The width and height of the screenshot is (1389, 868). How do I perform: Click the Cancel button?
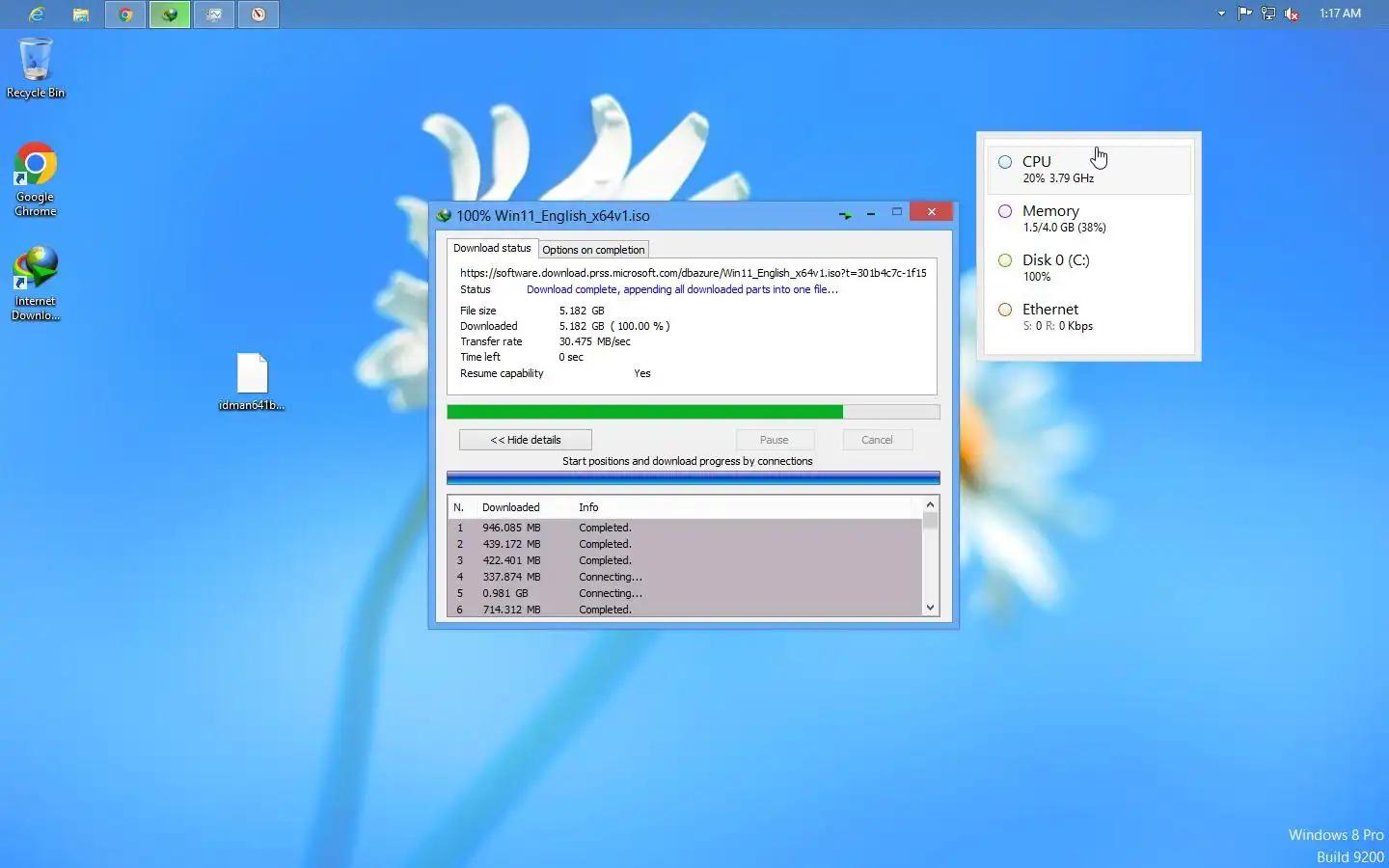coord(877,440)
